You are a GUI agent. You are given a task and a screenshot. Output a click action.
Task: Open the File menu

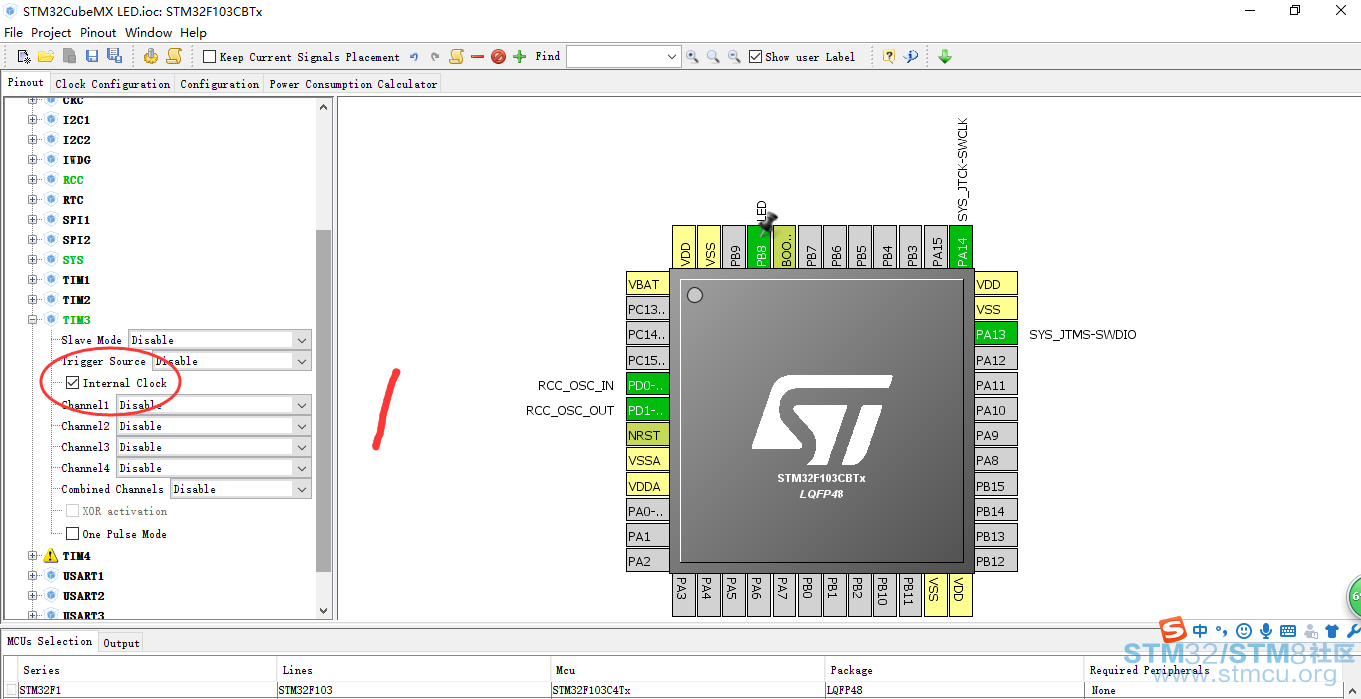pyautogui.click(x=13, y=33)
